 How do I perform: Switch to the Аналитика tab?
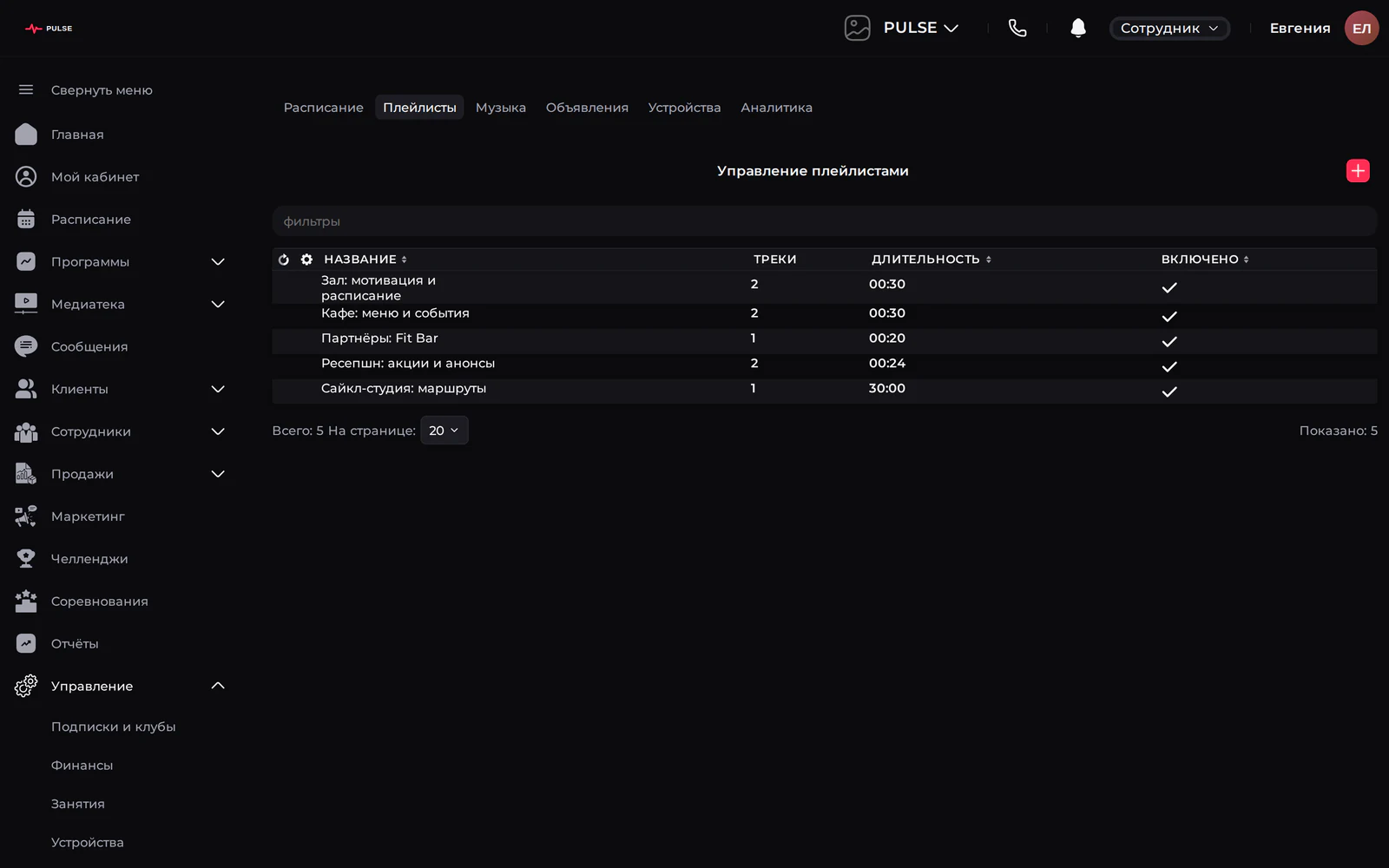click(776, 108)
